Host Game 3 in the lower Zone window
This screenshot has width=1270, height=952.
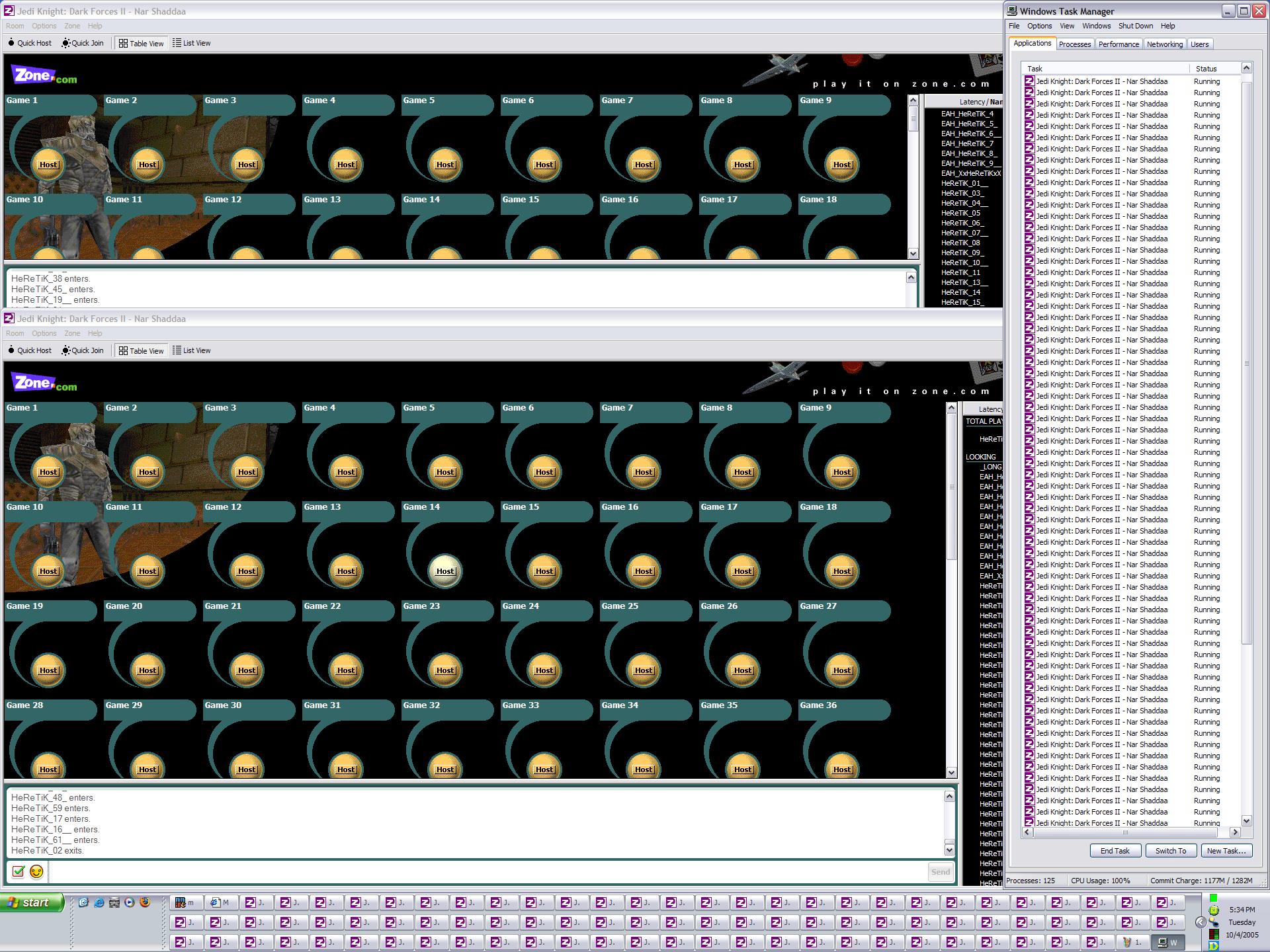pos(247,472)
